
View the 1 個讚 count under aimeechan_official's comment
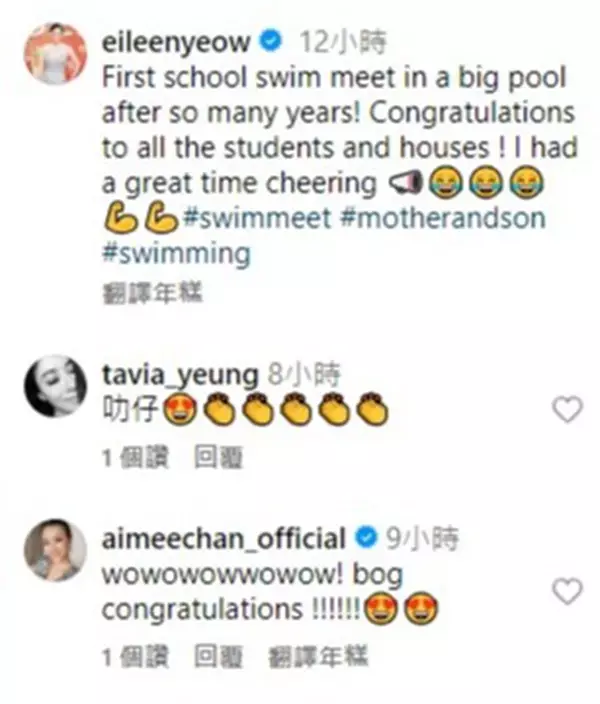pyautogui.click(x=136, y=657)
